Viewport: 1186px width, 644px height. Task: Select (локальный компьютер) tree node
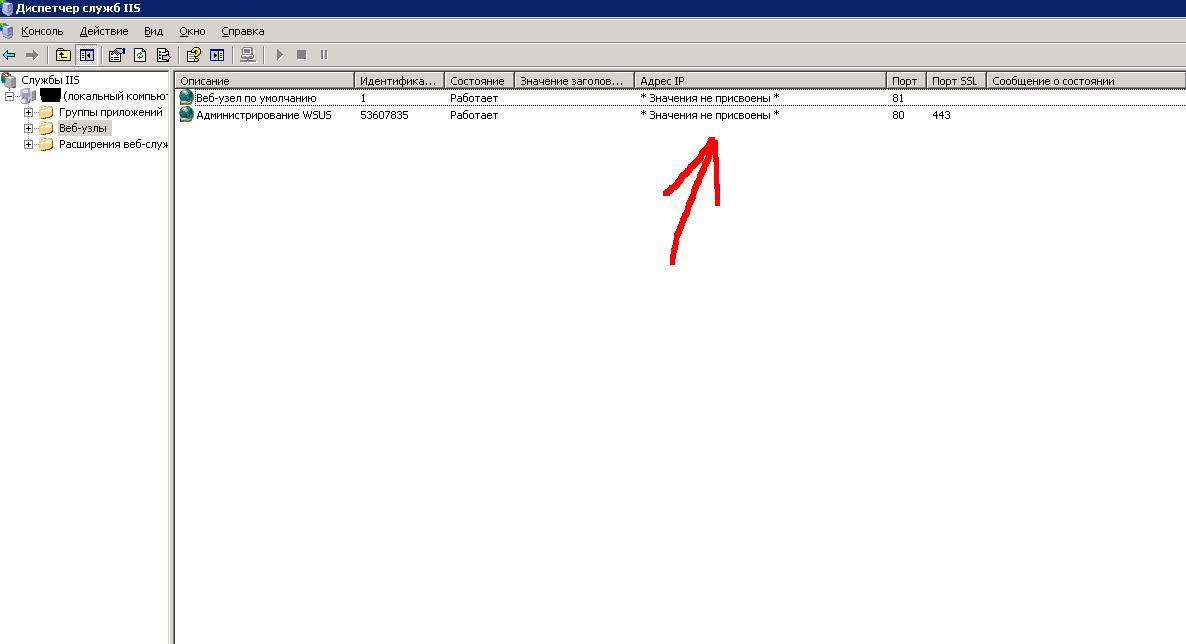(x=115, y=96)
